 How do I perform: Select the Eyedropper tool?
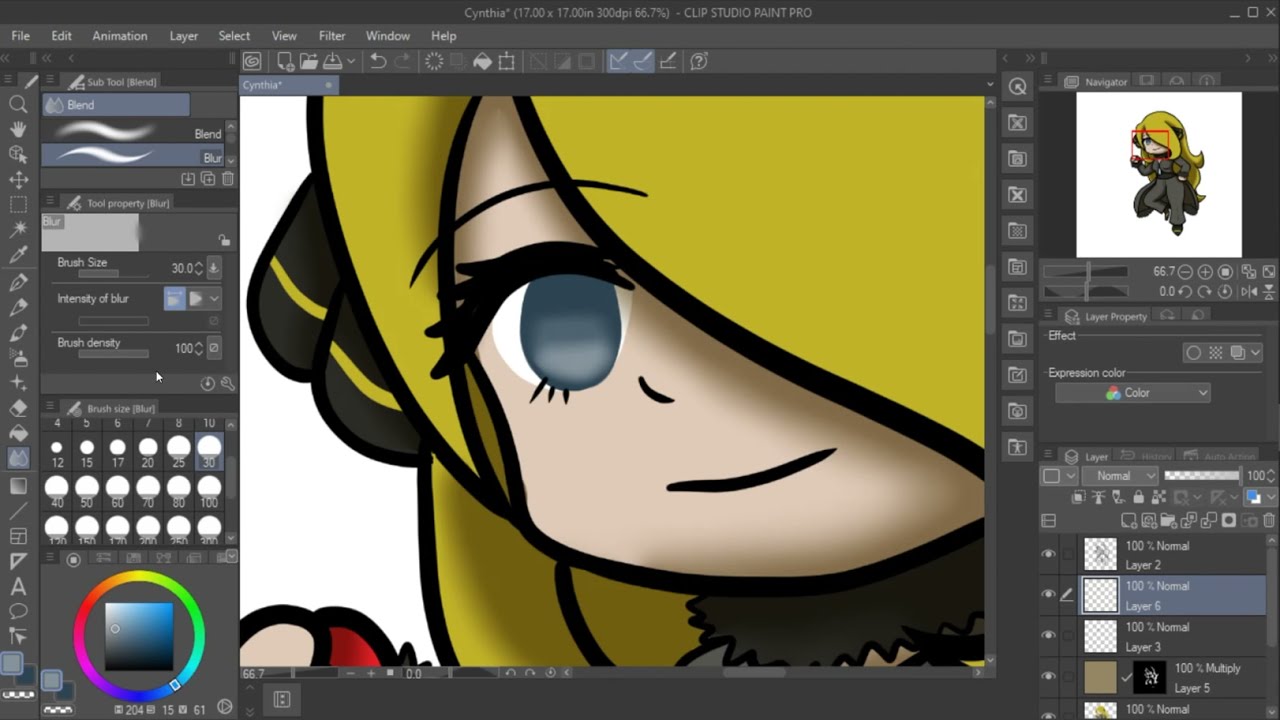pyautogui.click(x=18, y=256)
